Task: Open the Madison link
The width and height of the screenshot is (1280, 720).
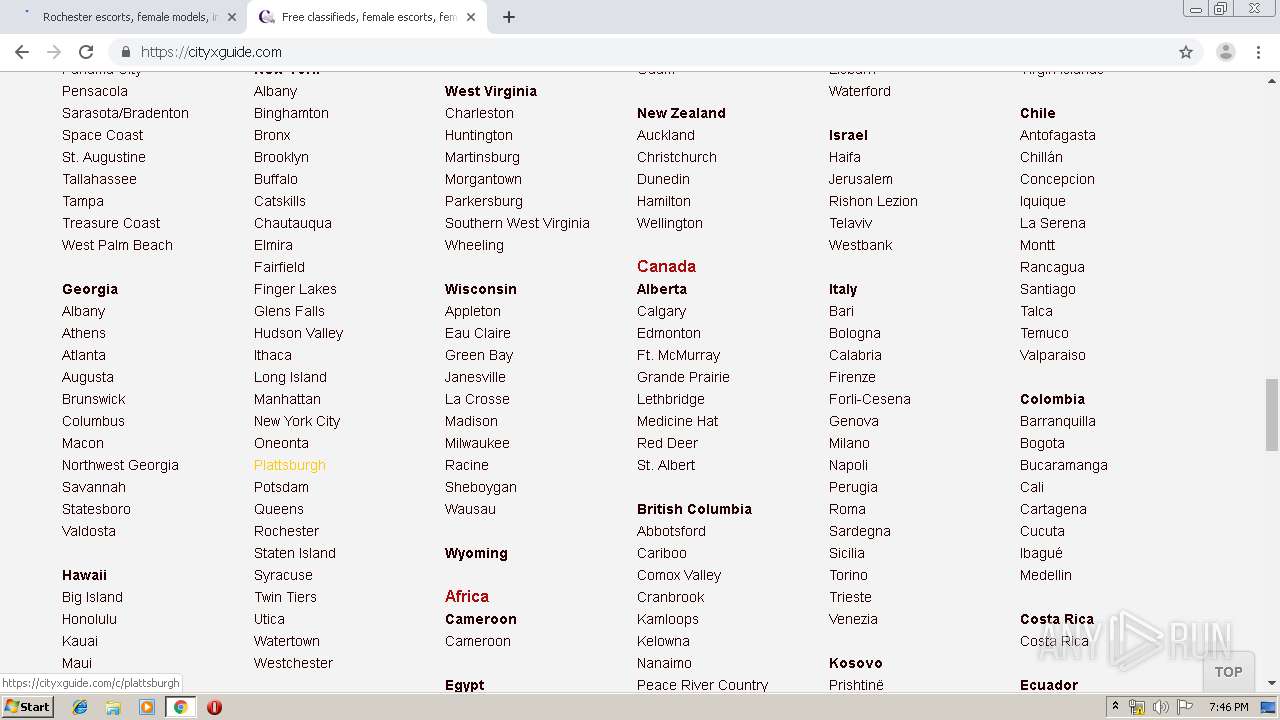Action: tap(471, 421)
